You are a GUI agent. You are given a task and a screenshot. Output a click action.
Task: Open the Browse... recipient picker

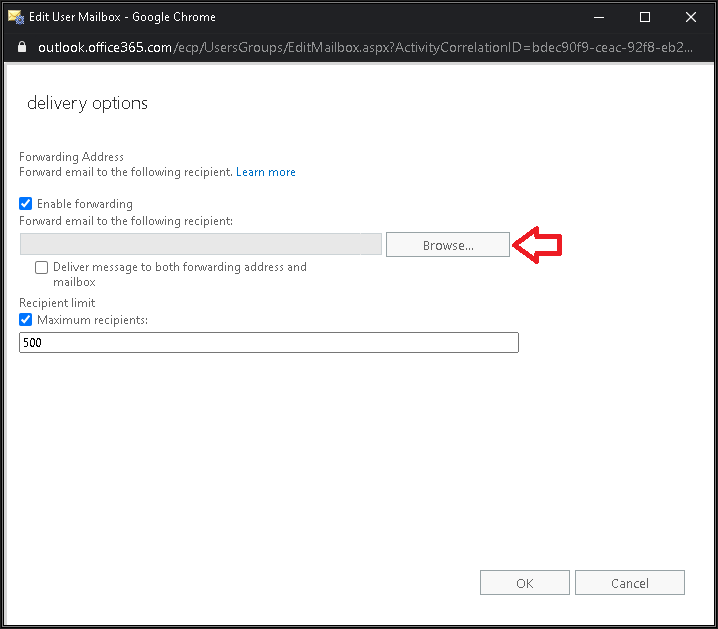(x=448, y=245)
